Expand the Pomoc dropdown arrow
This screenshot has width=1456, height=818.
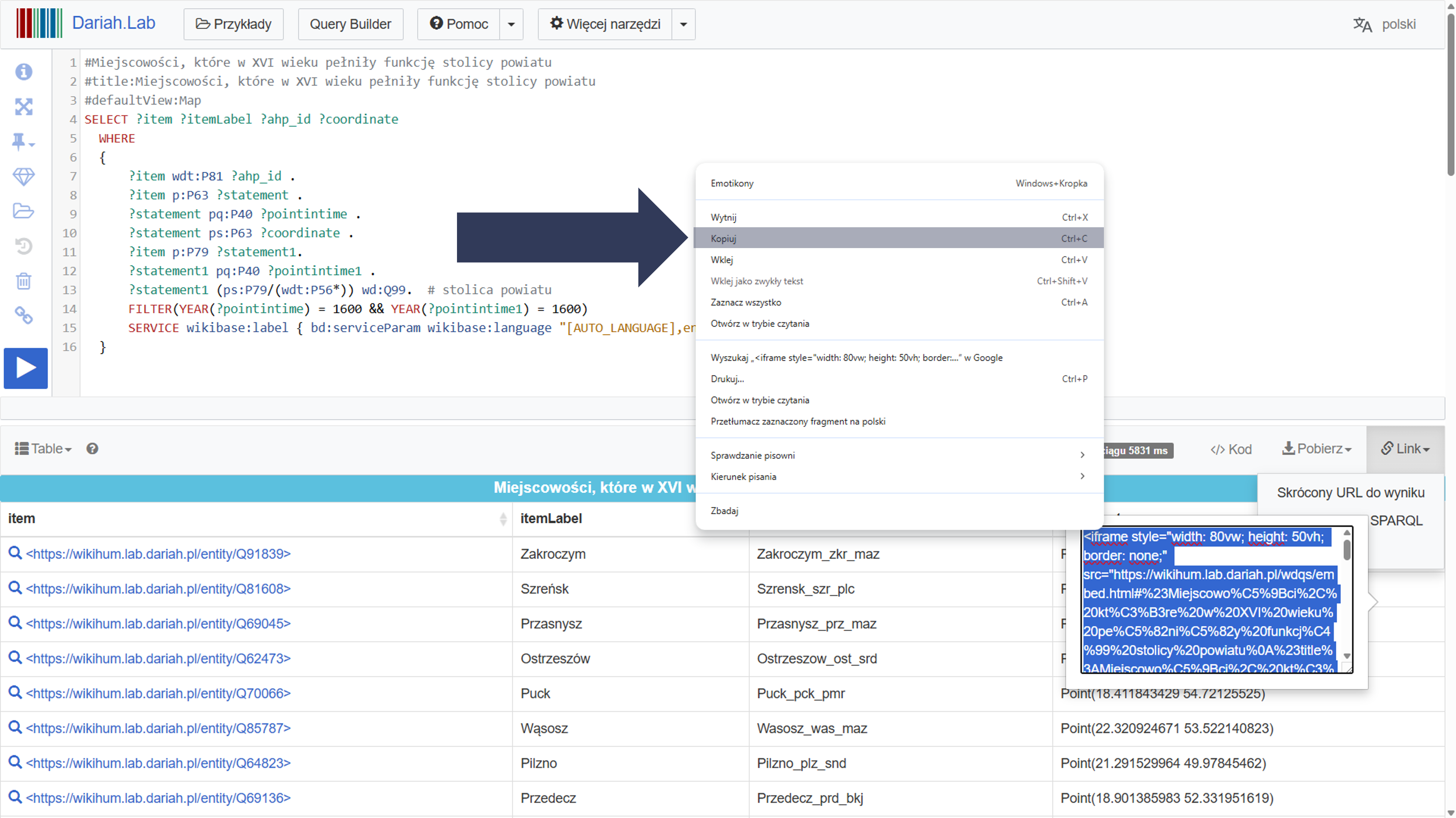[511, 24]
